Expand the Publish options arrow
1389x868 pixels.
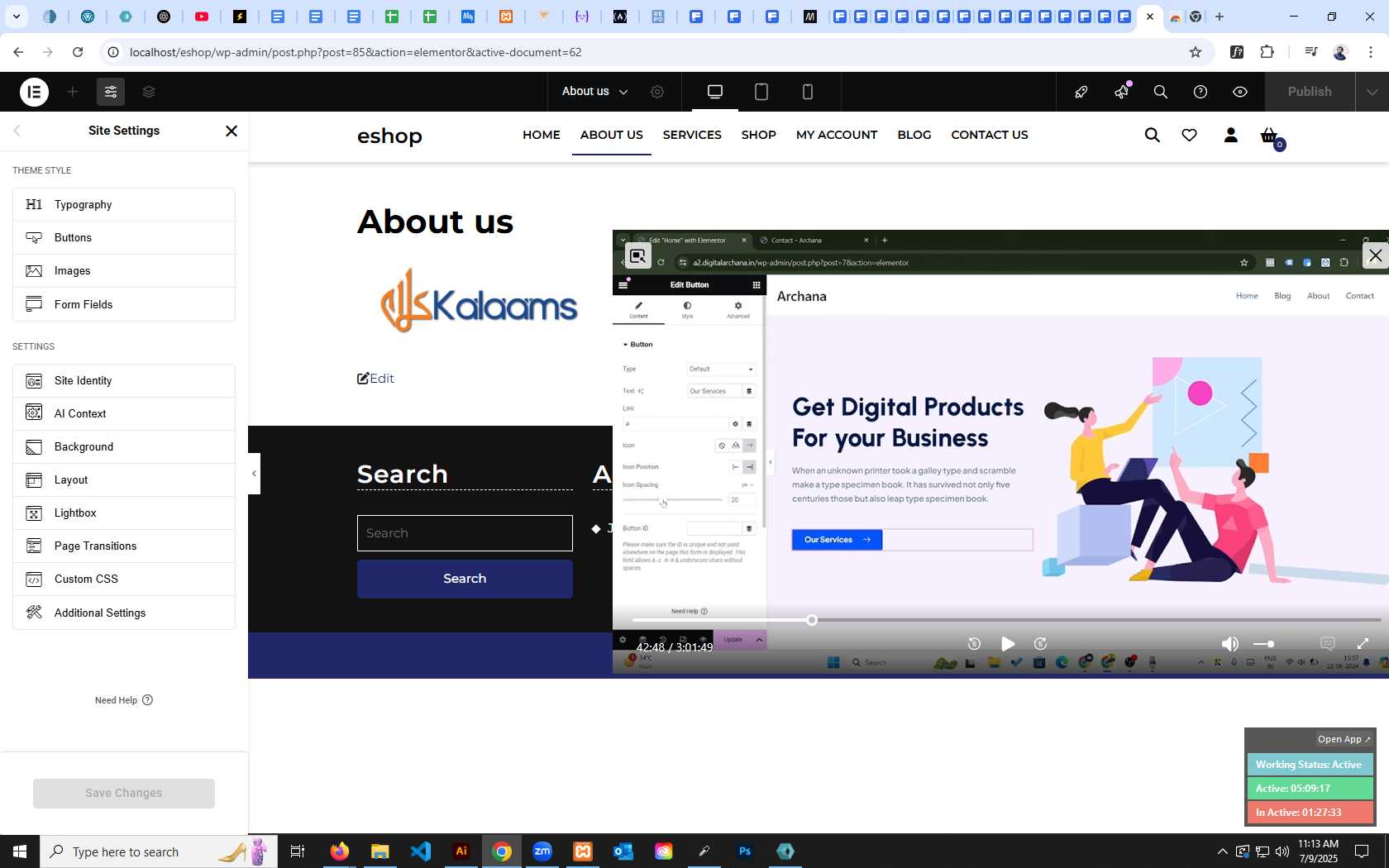tap(1372, 92)
